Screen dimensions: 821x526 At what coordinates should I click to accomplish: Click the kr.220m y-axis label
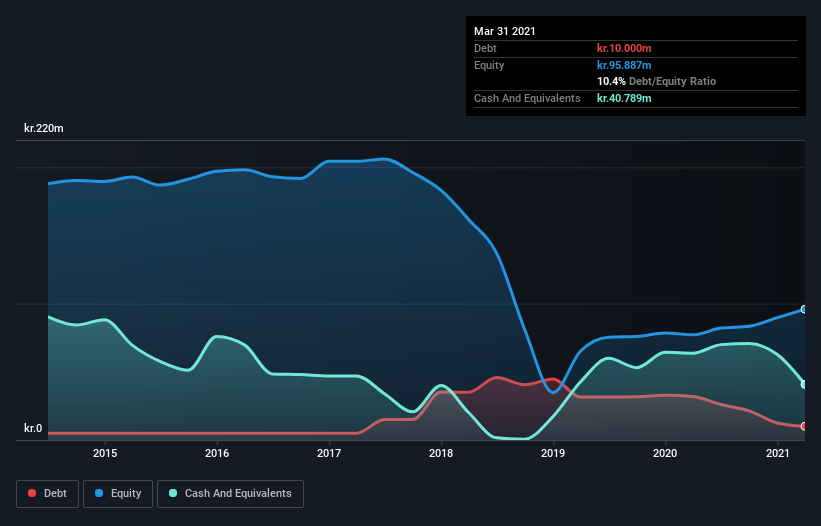[x=43, y=128]
